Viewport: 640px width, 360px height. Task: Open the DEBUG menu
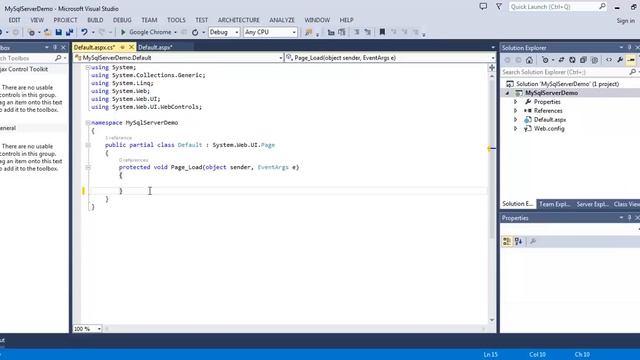point(122,20)
